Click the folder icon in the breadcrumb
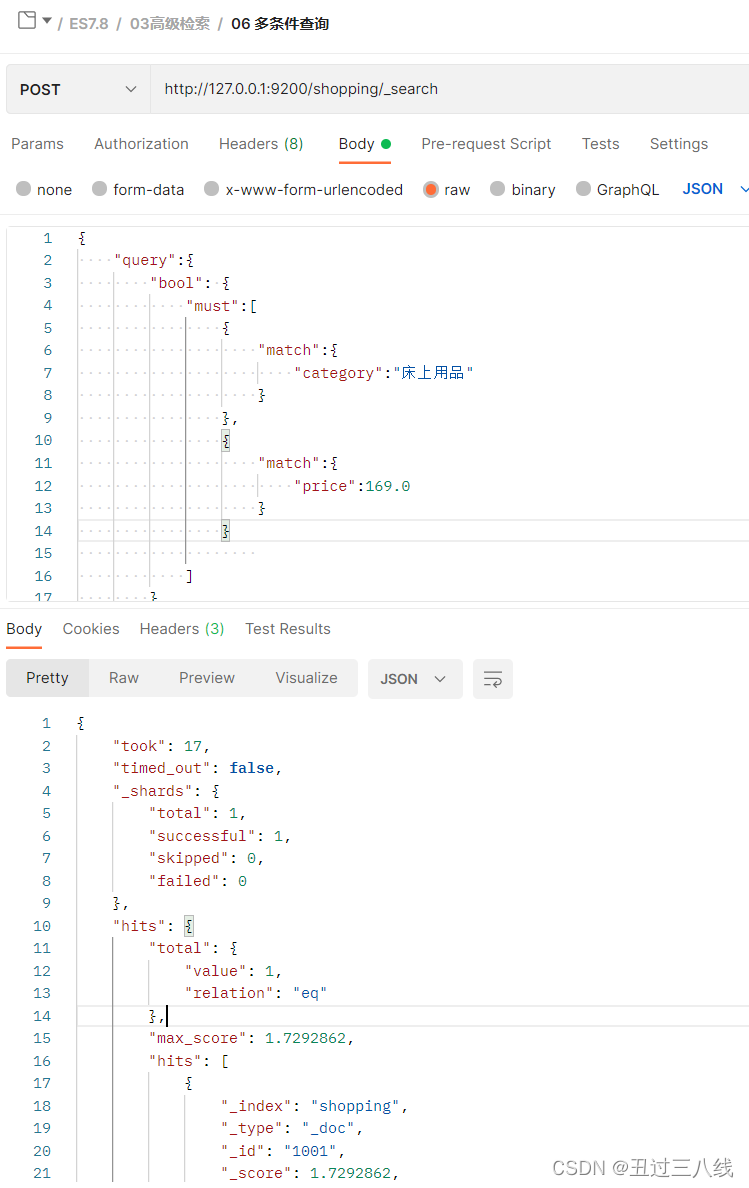This screenshot has height=1188, width=749. pyautogui.click(x=27, y=20)
